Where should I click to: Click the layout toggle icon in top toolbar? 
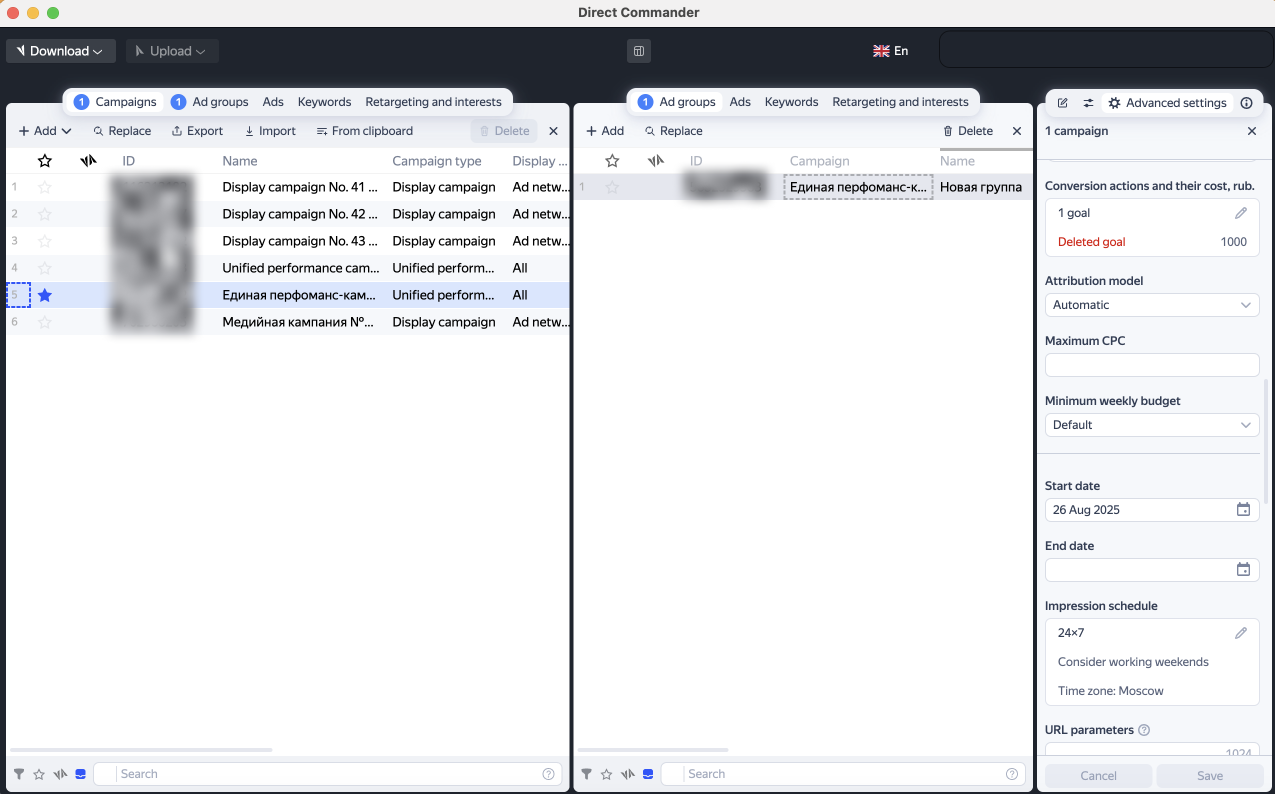click(638, 51)
